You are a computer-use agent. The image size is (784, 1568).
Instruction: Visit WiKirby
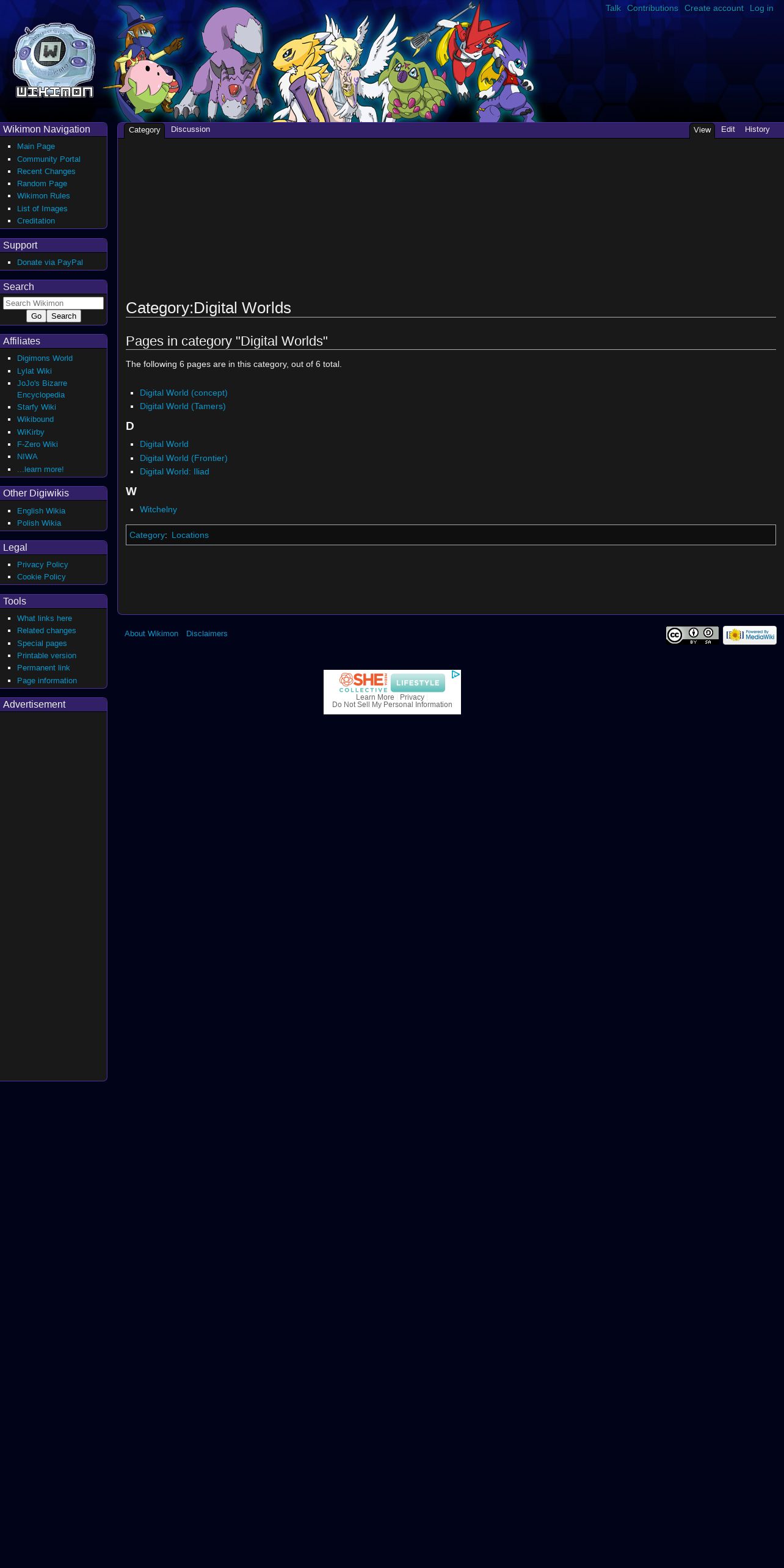[x=31, y=432]
